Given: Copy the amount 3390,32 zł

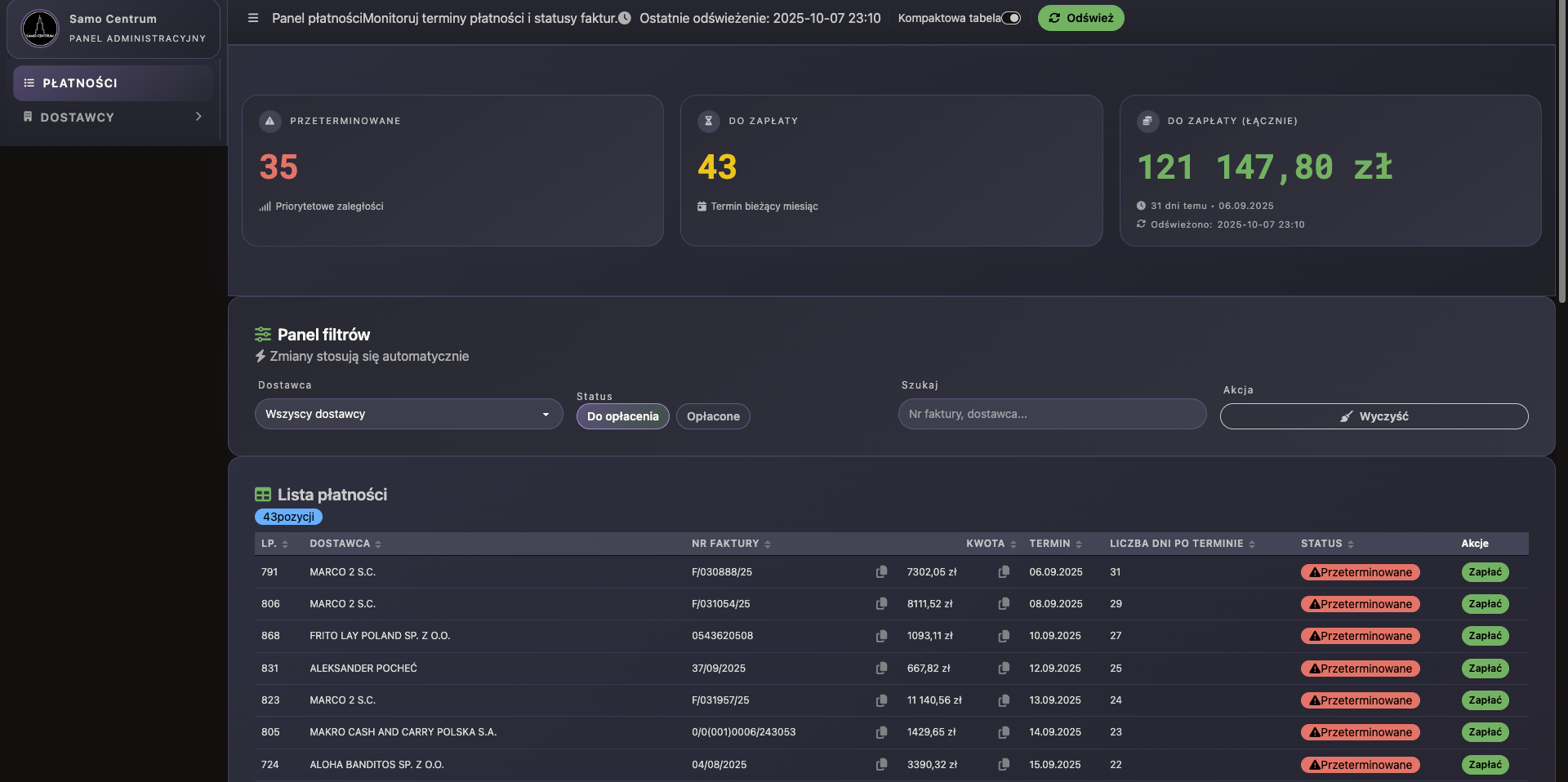Looking at the screenshot, I should tap(1004, 765).
